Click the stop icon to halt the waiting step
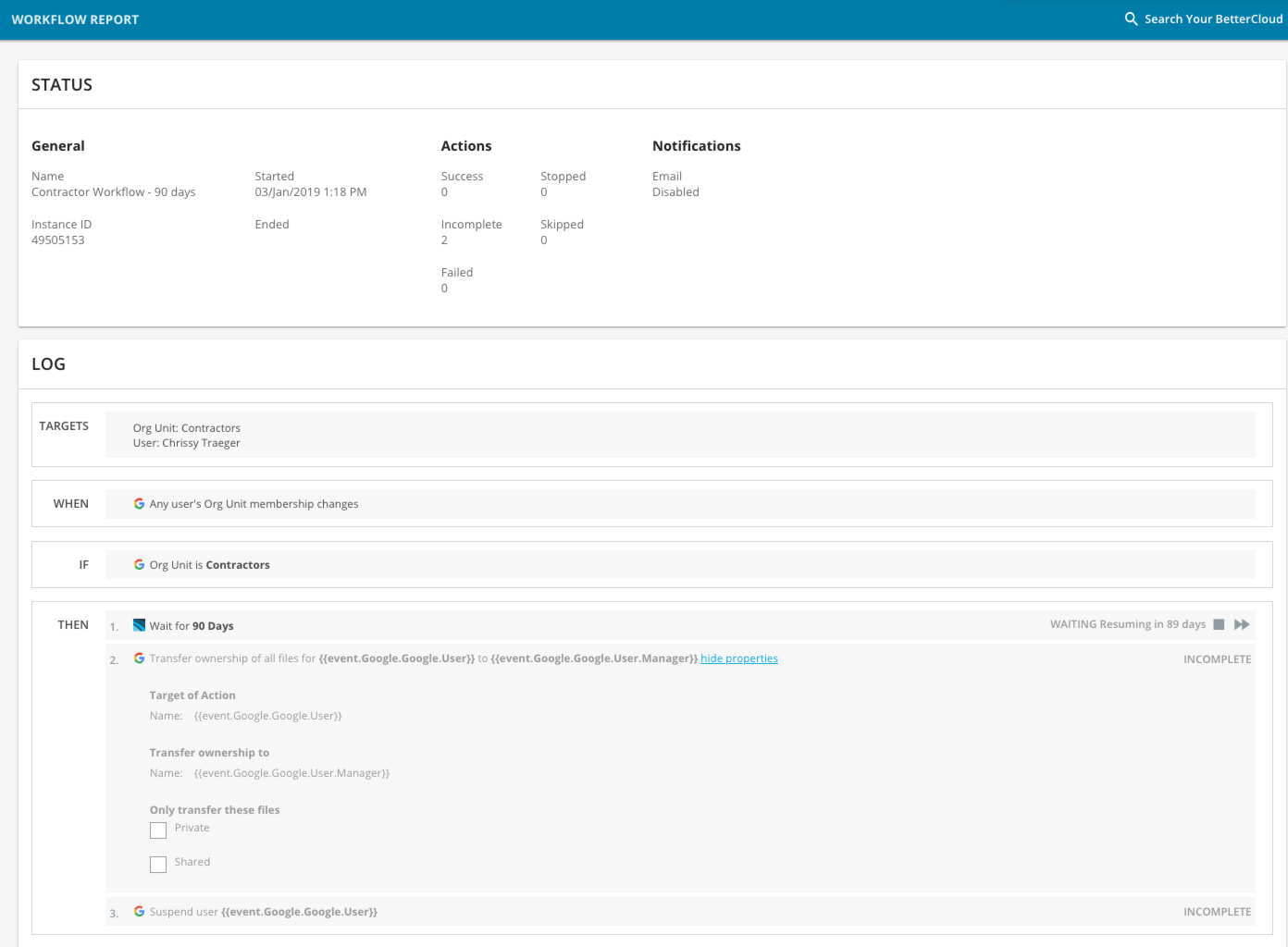This screenshot has width=1288, height=947. click(x=1219, y=624)
